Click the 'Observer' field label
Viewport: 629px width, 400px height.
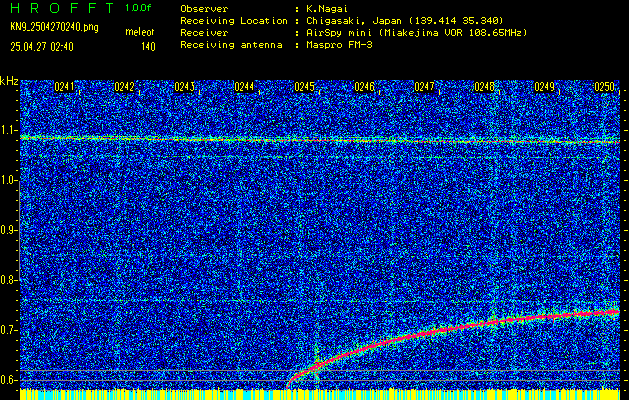tap(204, 8)
